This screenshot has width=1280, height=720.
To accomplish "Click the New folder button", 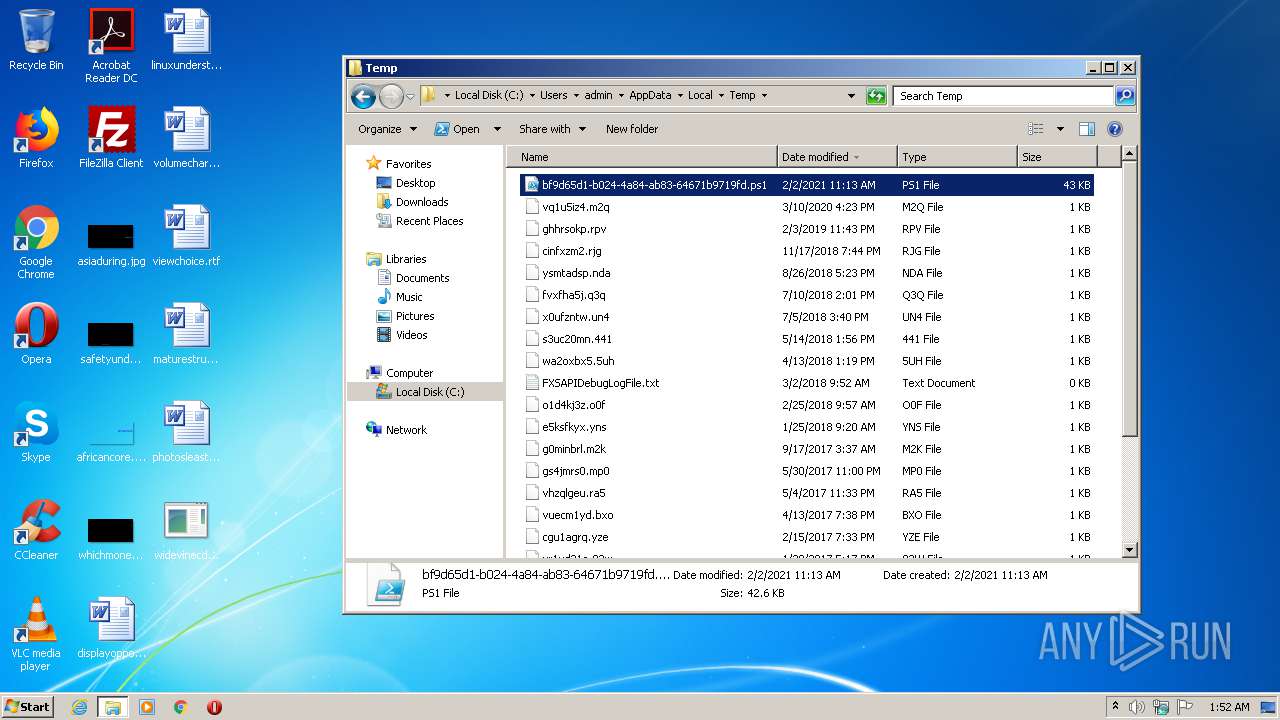I will (x=631, y=129).
